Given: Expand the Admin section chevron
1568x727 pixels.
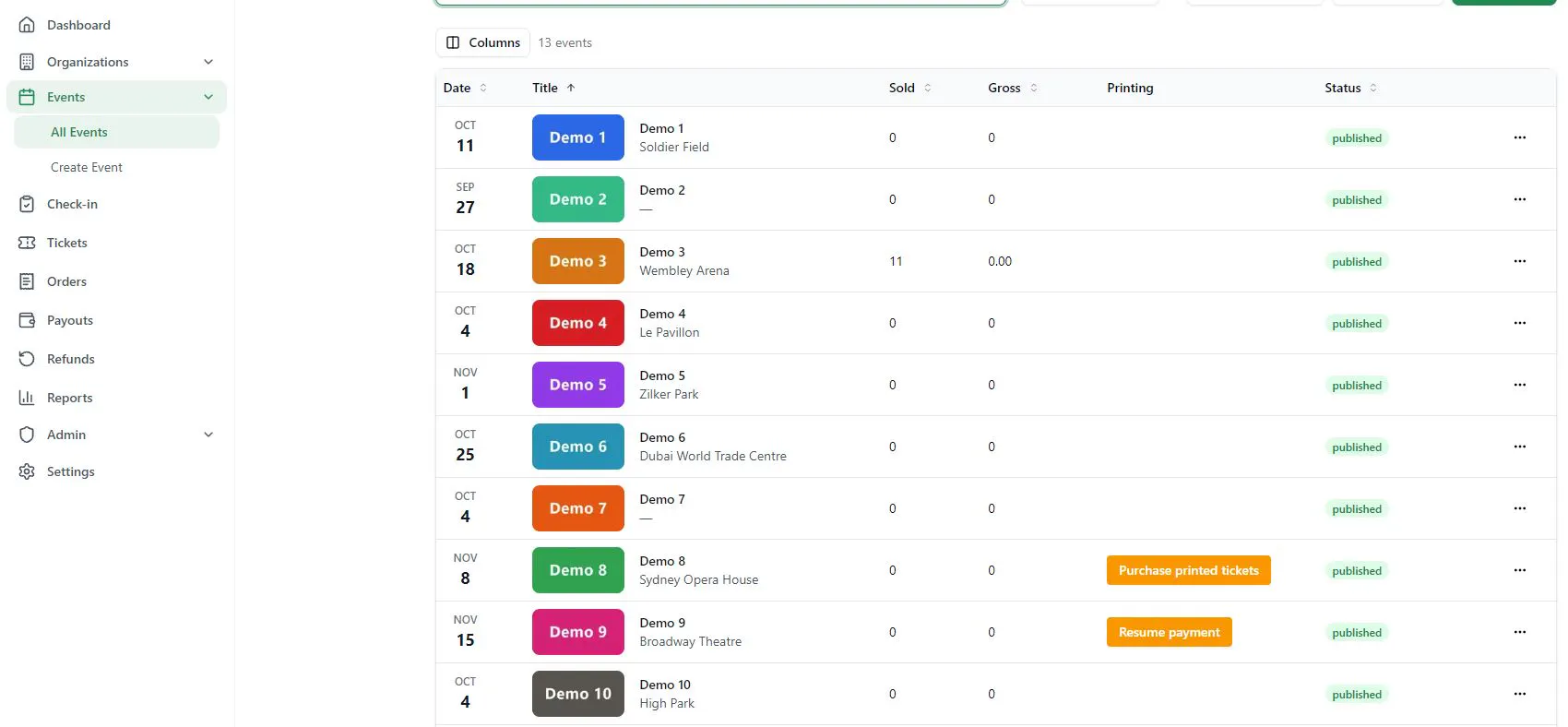Looking at the screenshot, I should coord(208,435).
